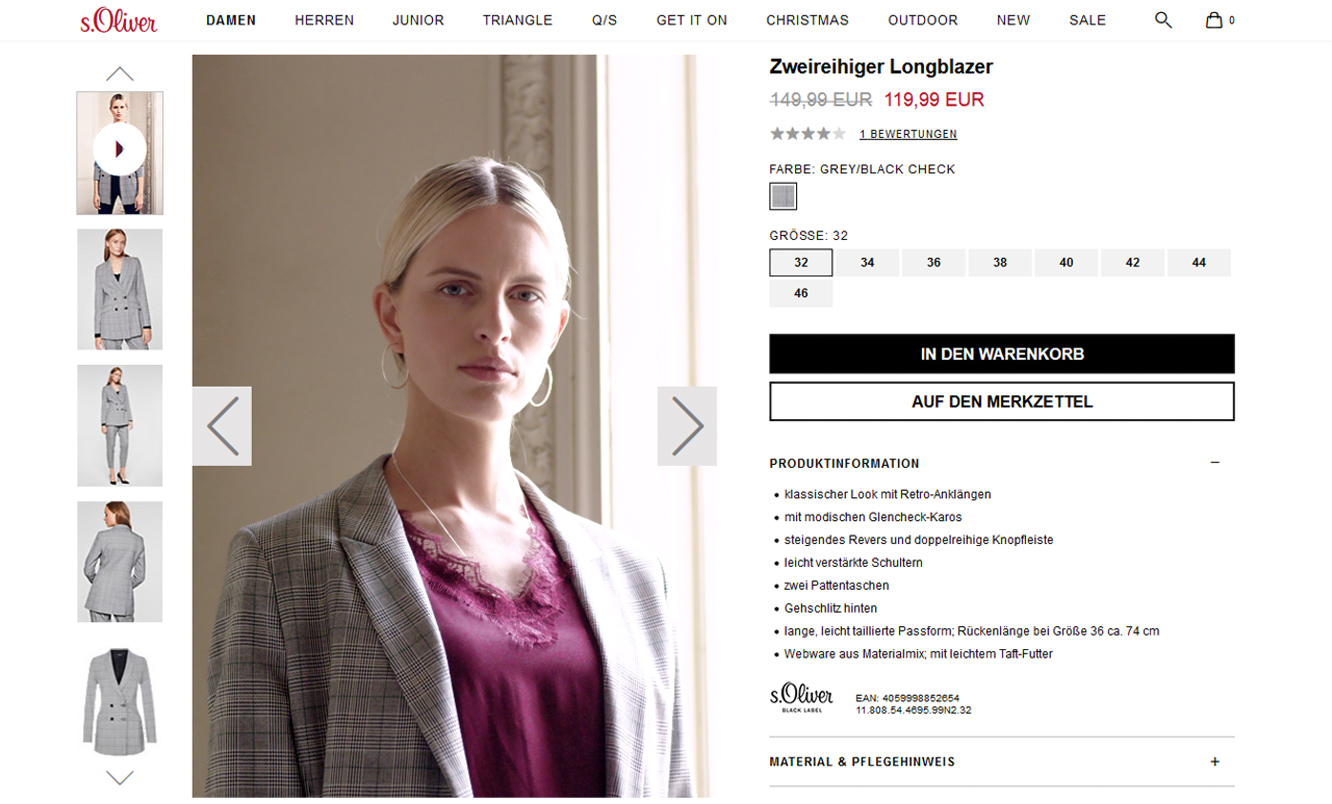The height and width of the screenshot is (804, 1332).
Task: Open the search magnifier icon
Action: click(1163, 20)
